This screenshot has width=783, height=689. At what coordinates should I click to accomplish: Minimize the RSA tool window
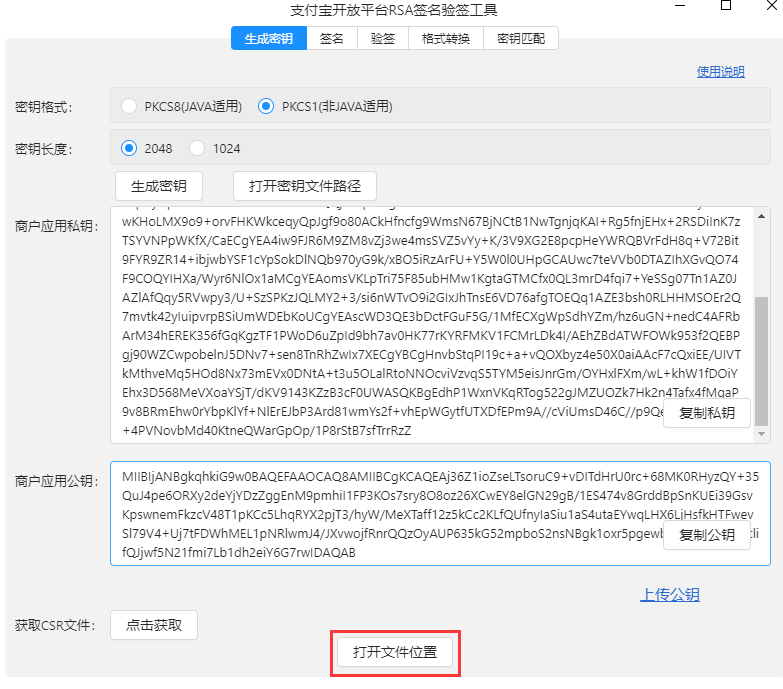[x=680, y=5]
